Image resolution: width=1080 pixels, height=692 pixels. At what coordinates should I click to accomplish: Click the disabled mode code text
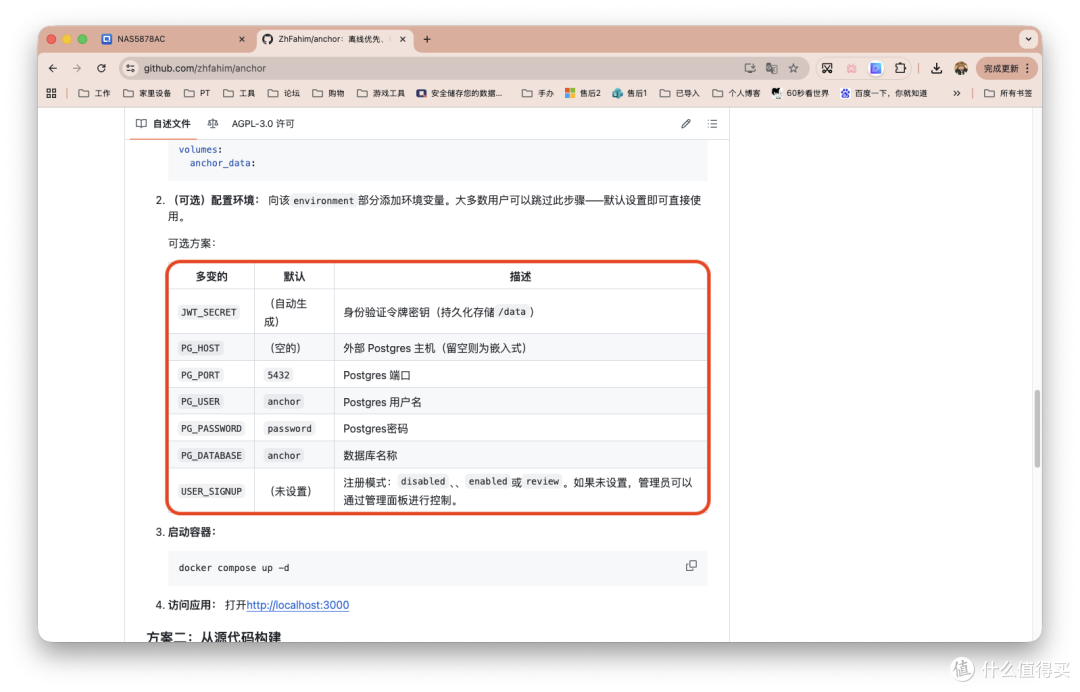click(423, 481)
